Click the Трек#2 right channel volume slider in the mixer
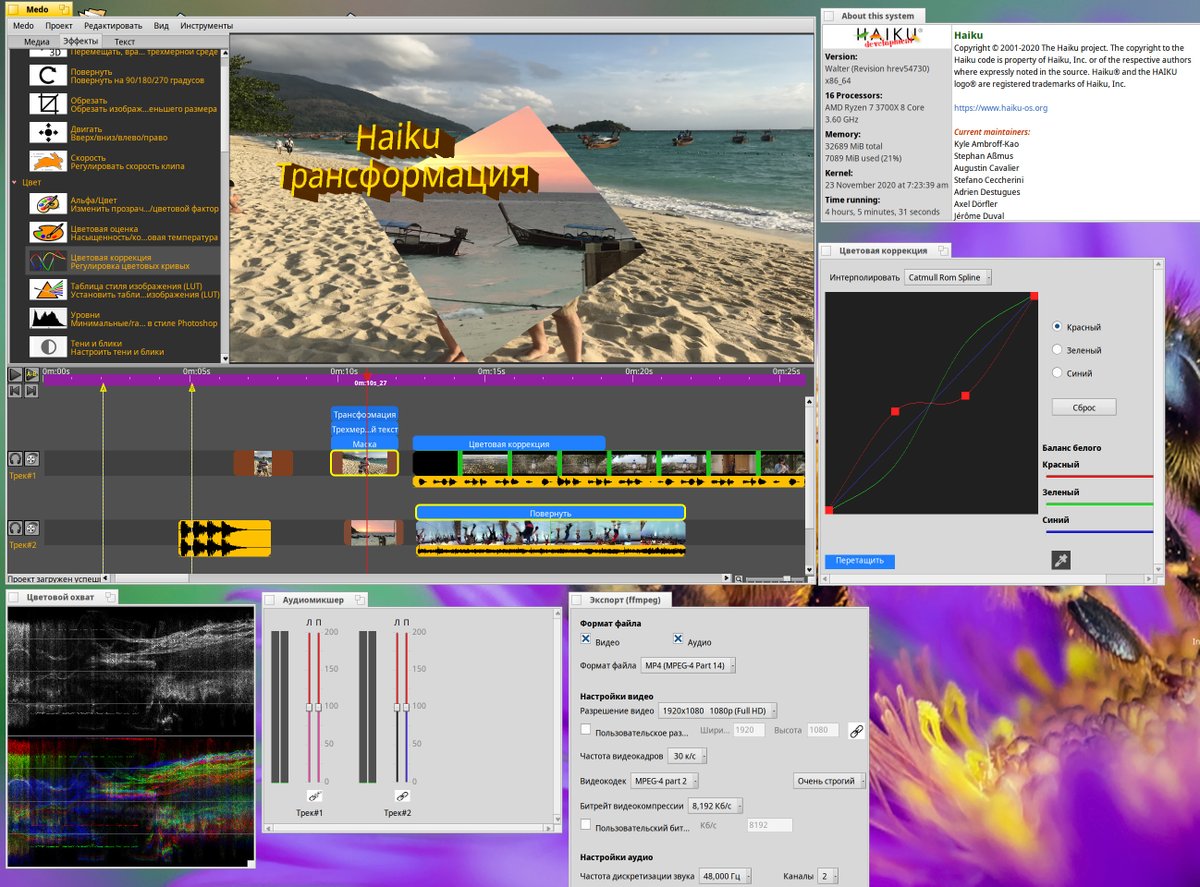 coord(406,707)
